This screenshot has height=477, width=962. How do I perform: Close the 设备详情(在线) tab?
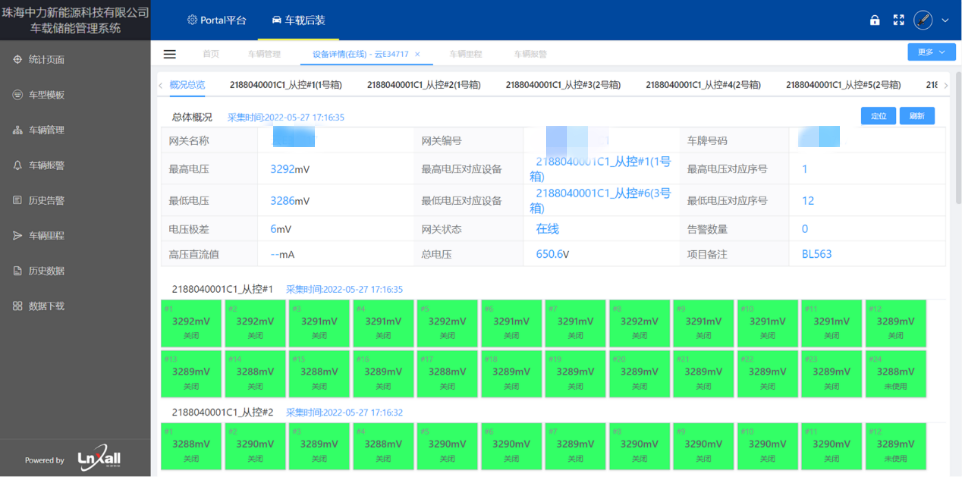click(x=417, y=54)
